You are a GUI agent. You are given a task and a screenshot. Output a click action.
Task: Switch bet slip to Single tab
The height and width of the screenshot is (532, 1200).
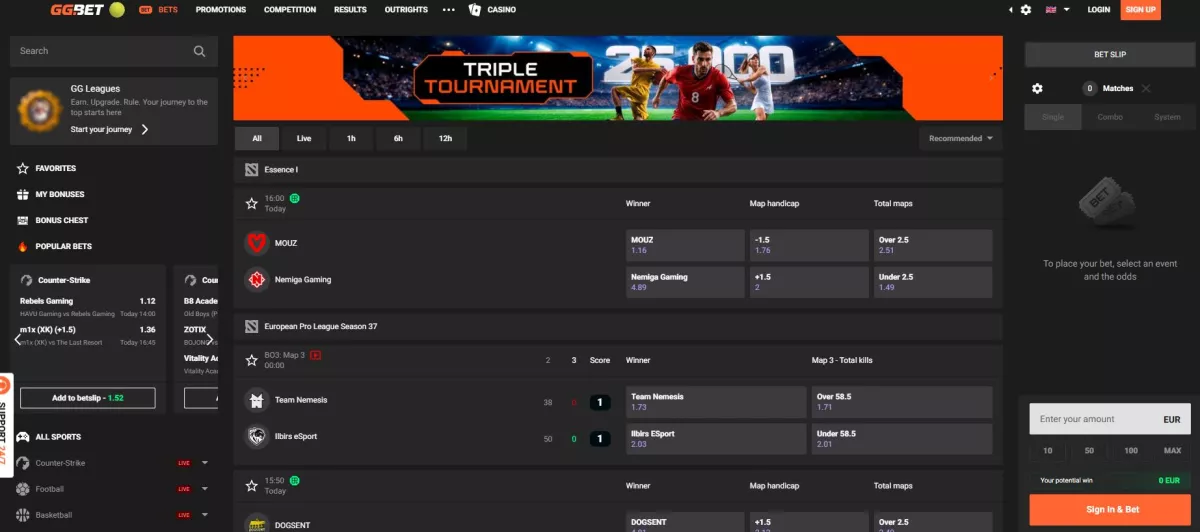tap(1053, 117)
